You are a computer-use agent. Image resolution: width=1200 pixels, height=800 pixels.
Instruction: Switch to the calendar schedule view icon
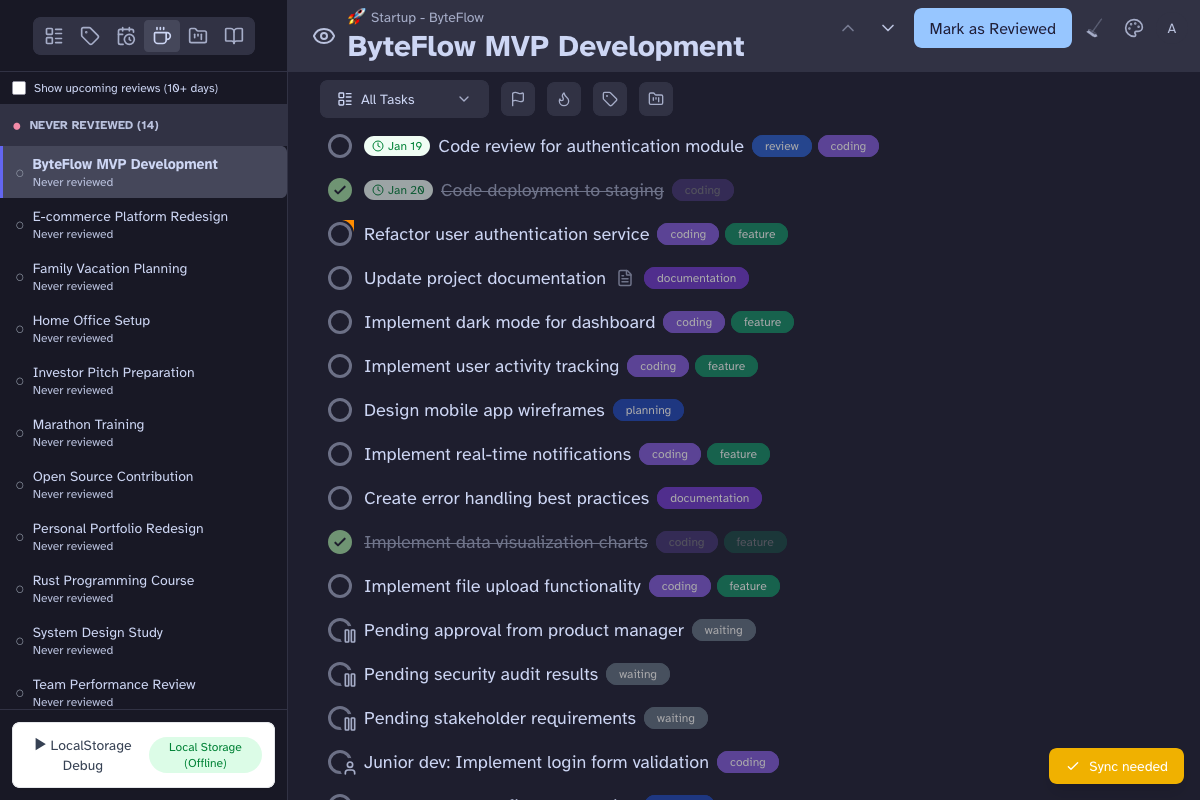click(x=126, y=37)
